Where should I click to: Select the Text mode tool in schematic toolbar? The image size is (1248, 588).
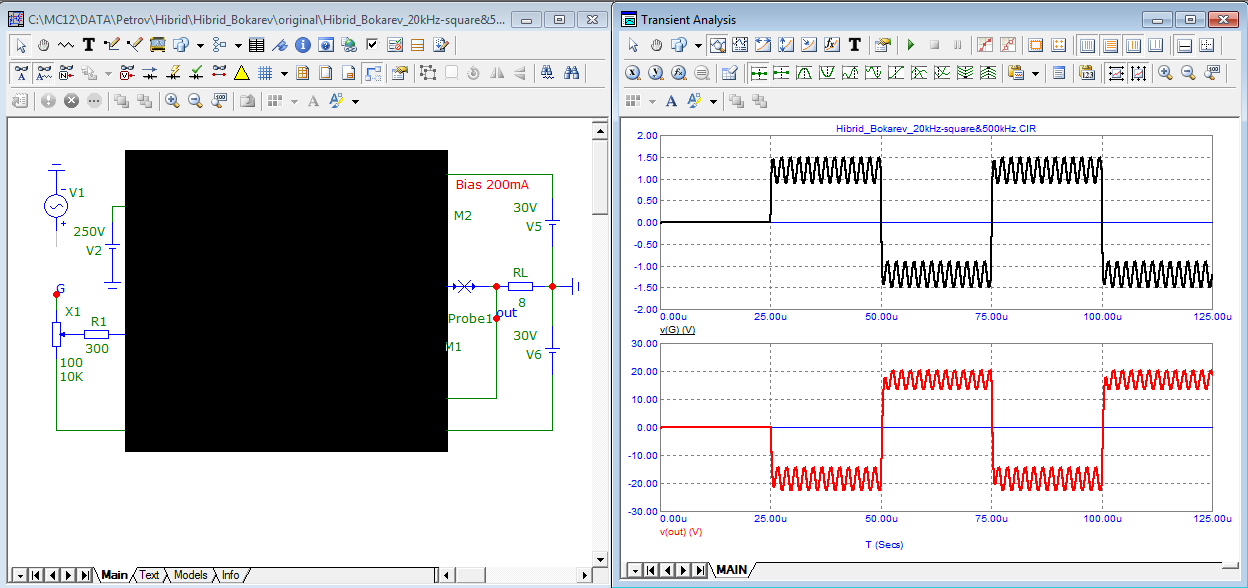point(88,45)
